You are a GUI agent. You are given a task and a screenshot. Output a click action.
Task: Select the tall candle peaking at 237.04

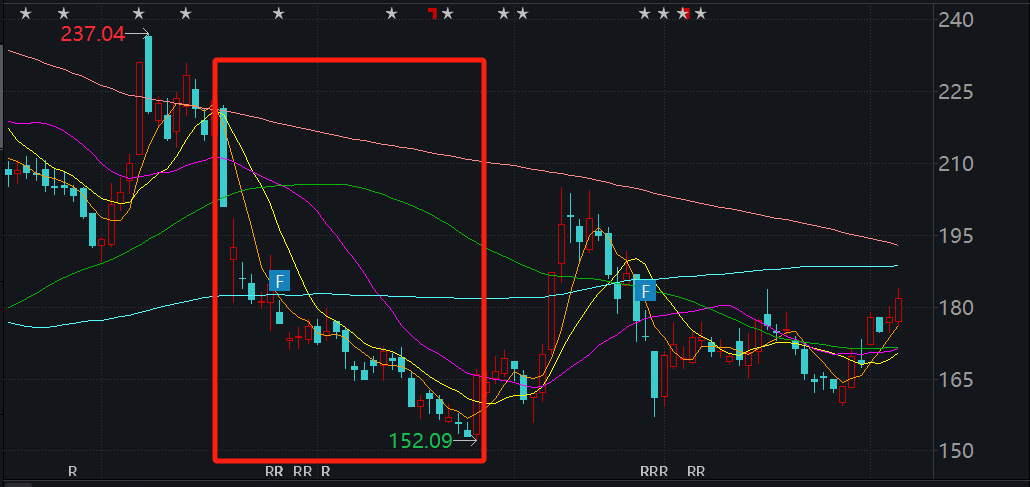click(149, 74)
